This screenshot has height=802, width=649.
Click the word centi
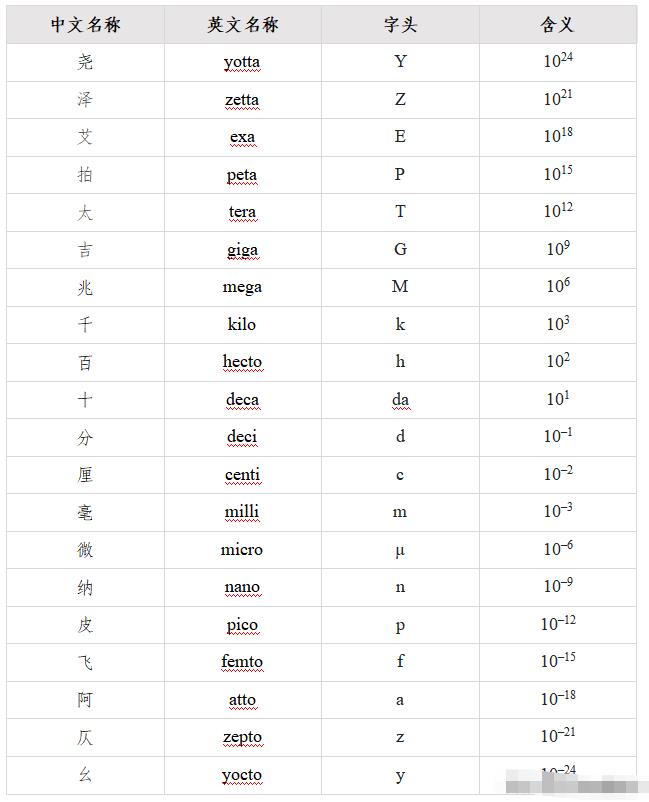click(242, 475)
